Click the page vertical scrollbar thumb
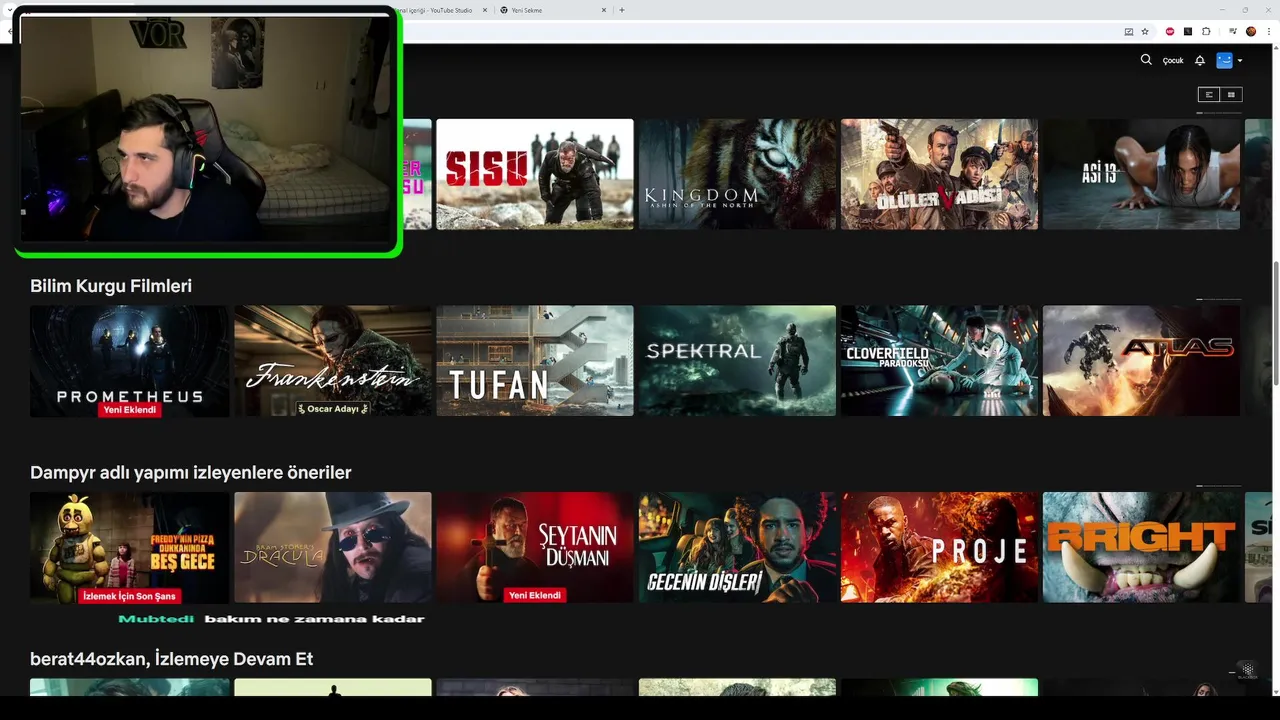This screenshot has width=1280, height=720. (1275, 322)
